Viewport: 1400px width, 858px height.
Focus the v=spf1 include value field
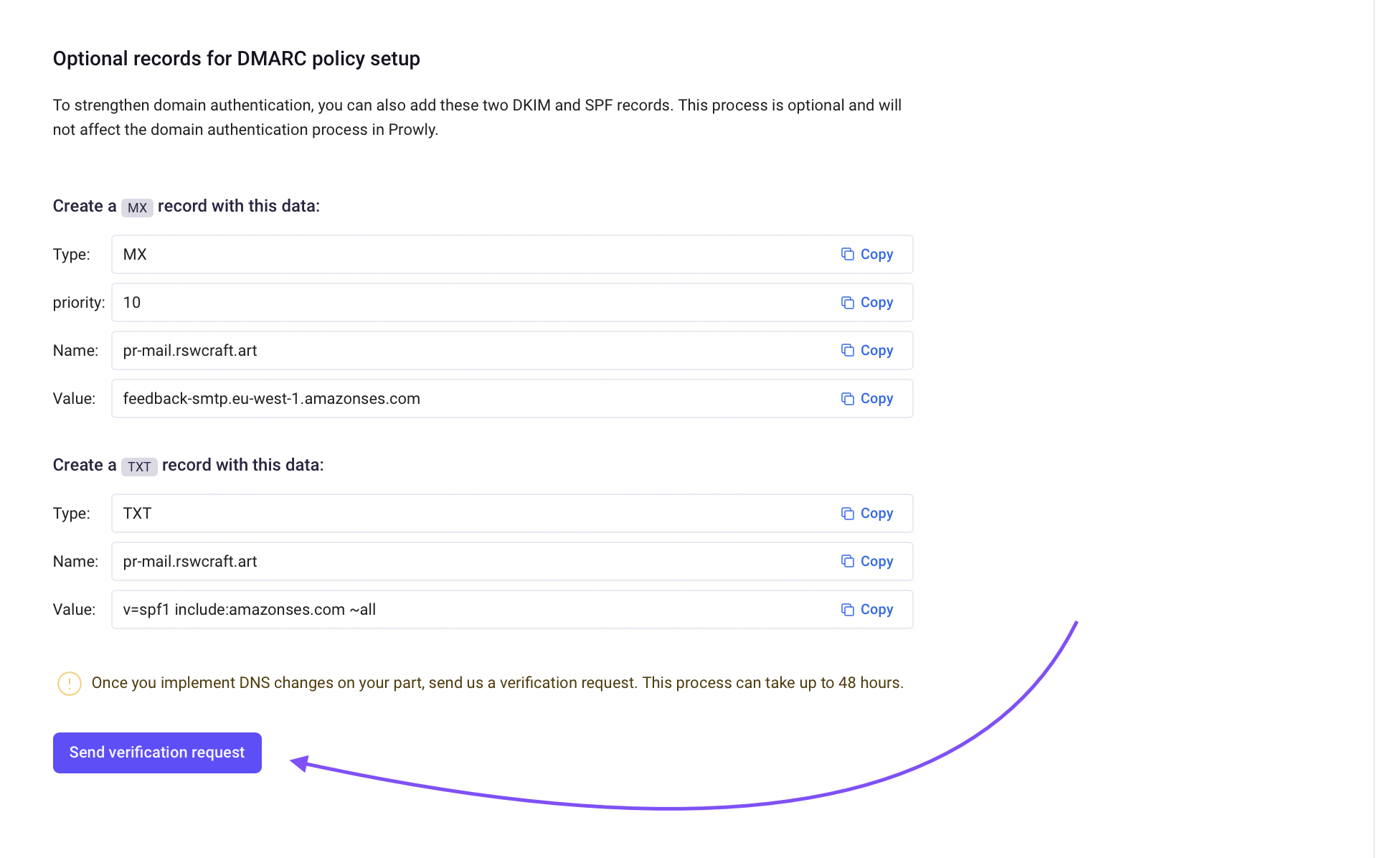[512, 610]
